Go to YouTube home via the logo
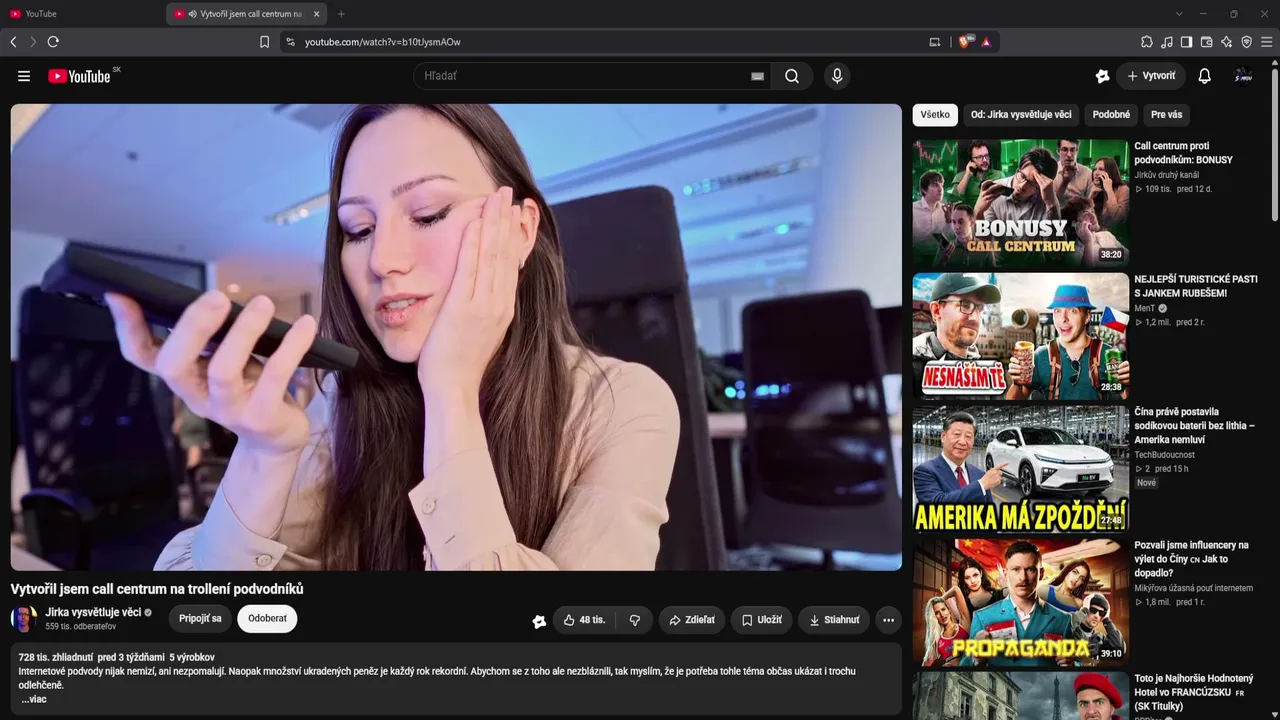This screenshot has height=720, width=1280. 79,76
